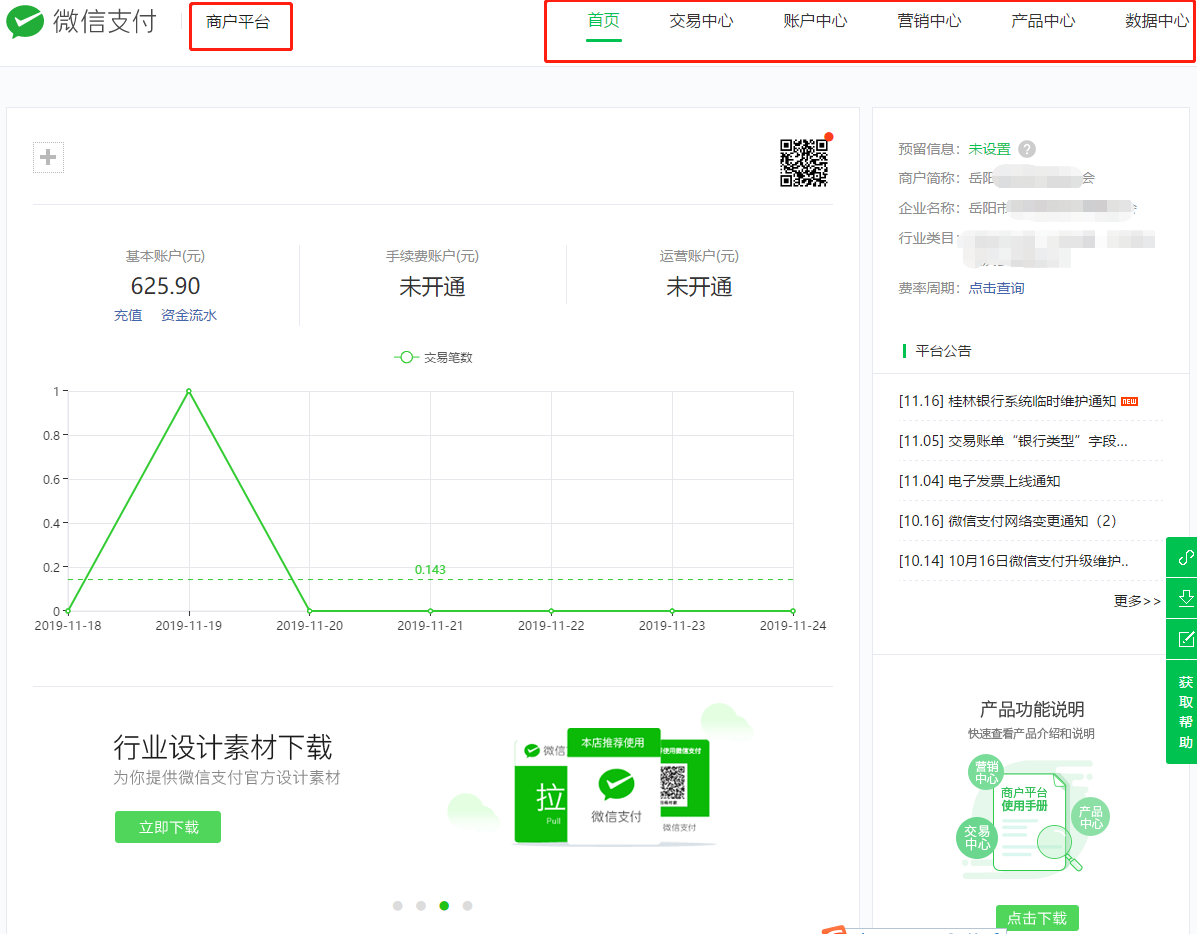Image resolution: width=1197 pixels, height=934 pixels.
Task: Click the 更多>> link
Action: coord(1137,601)
